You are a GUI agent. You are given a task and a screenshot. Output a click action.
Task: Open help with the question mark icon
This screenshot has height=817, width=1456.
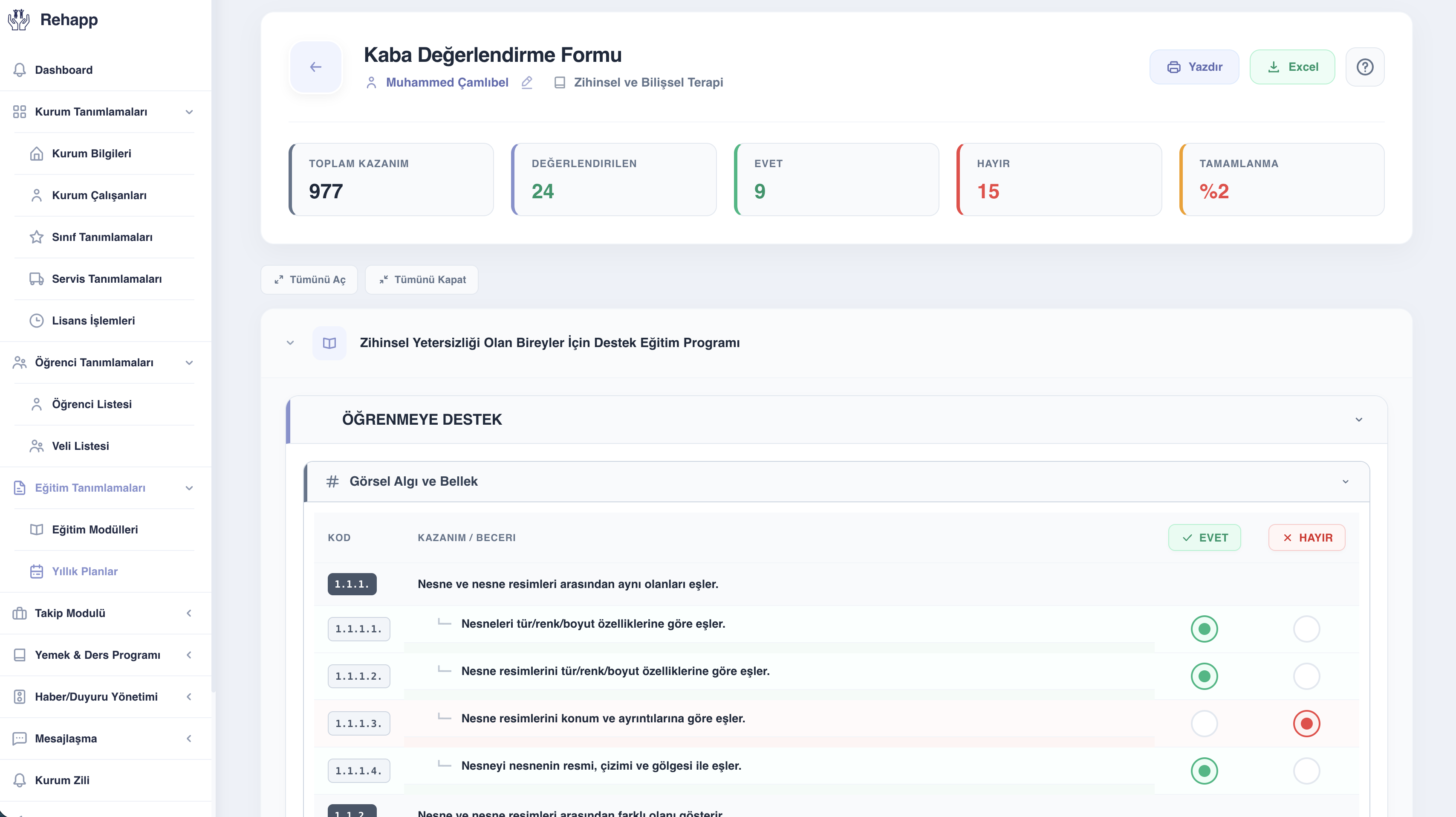tap(1365, 67)
